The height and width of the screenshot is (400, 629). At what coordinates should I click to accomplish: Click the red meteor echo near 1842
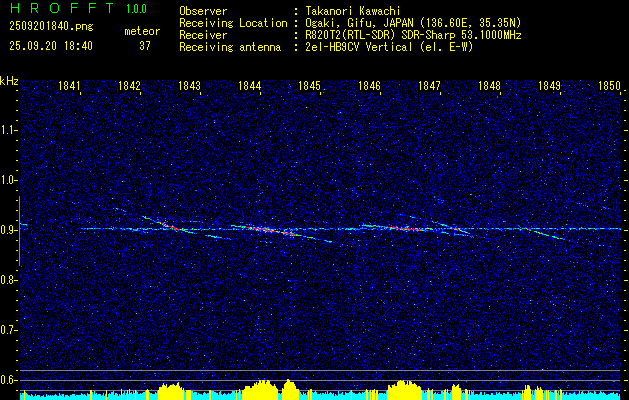point(168,225)
